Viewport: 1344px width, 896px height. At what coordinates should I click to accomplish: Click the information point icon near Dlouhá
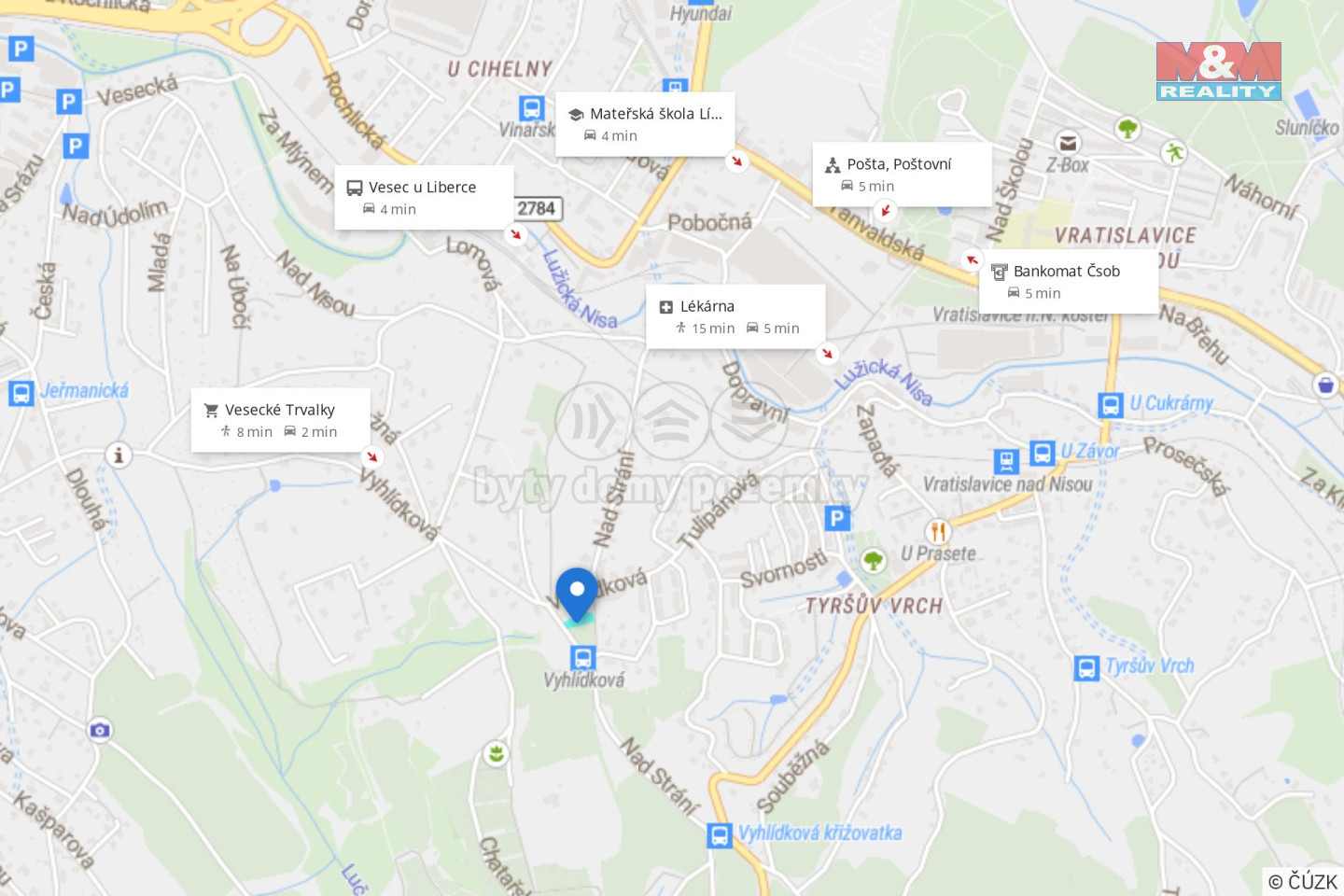click(119, 455)
